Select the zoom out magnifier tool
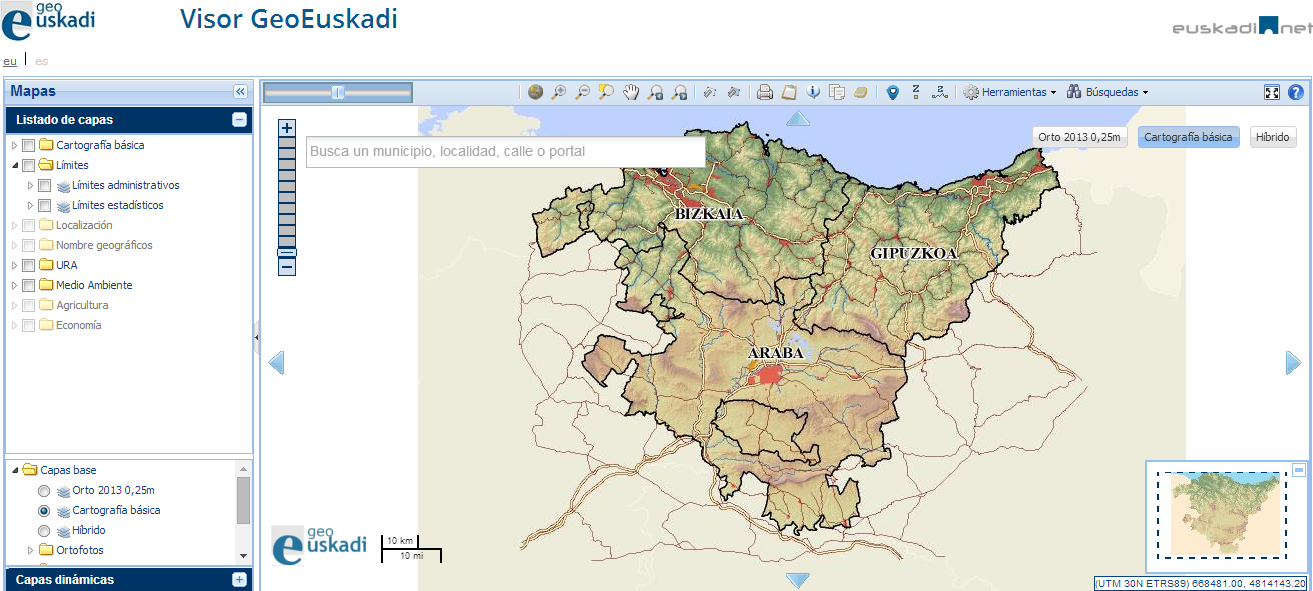 point(583,92)
